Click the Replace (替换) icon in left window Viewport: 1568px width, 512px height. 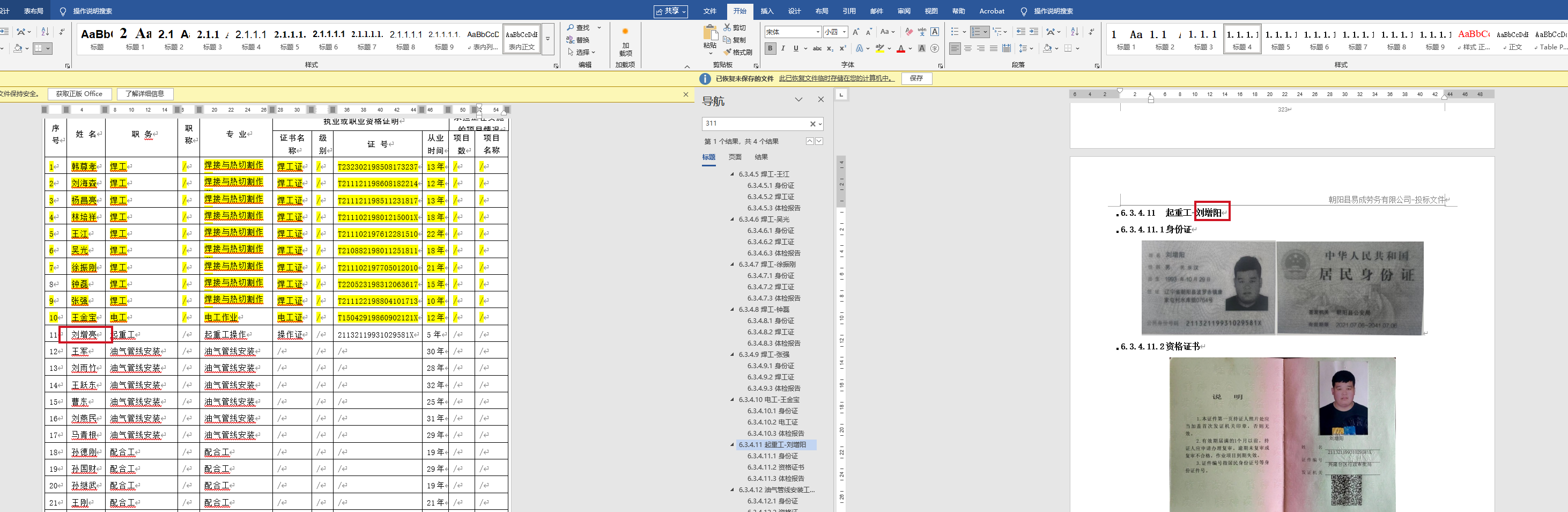coord(571,40)
